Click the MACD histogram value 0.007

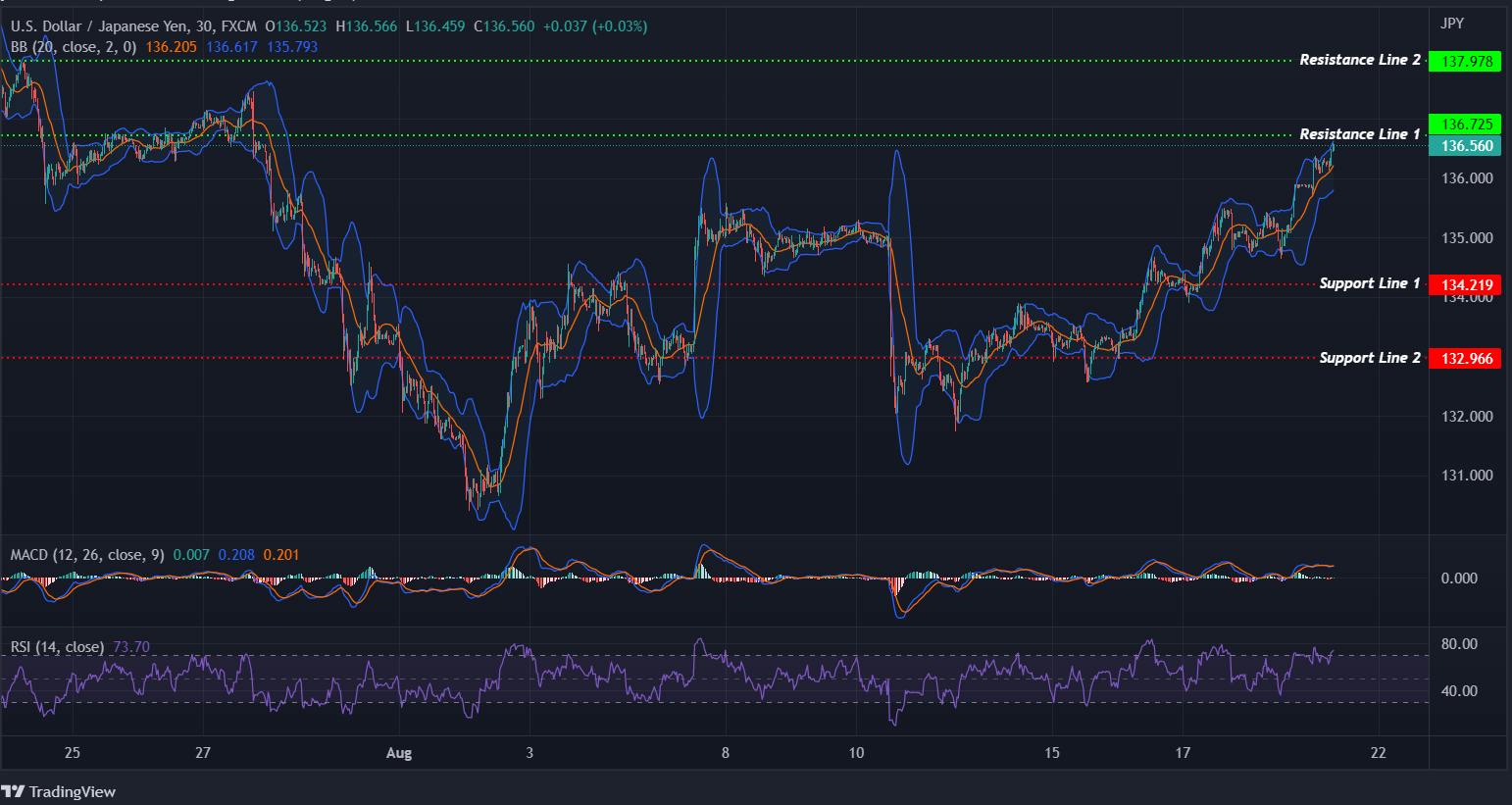pyautogui.click(x=192, y=554)
